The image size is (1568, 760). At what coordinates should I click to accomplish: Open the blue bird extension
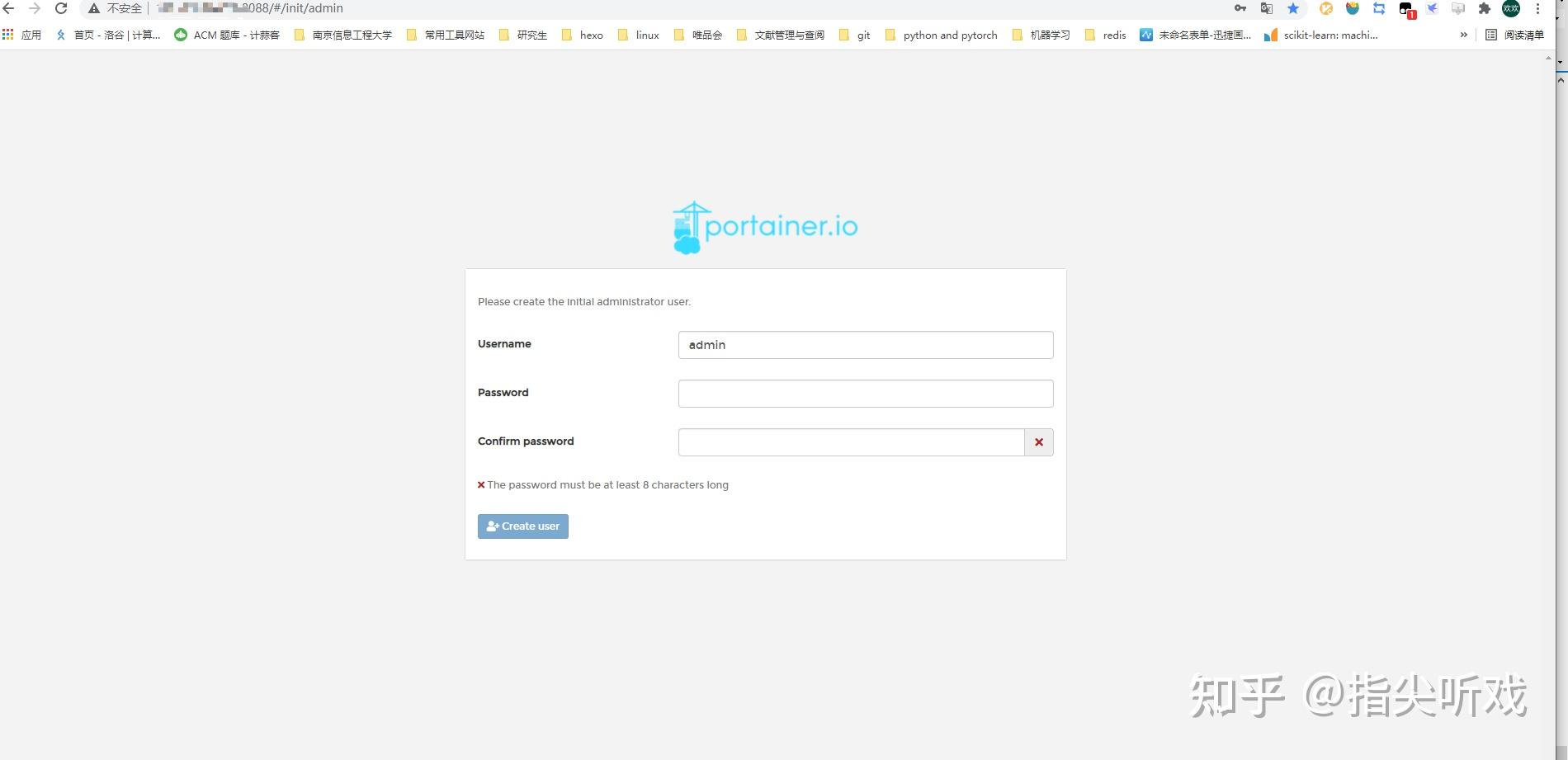point(1432,8)
